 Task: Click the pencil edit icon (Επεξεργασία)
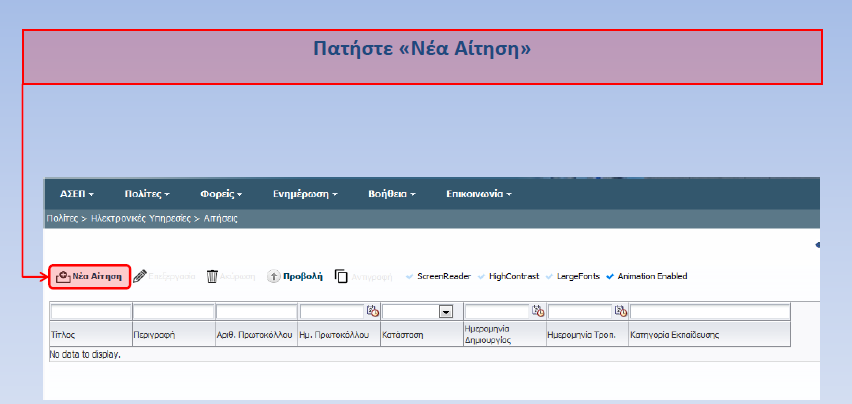tap(141, 276)
